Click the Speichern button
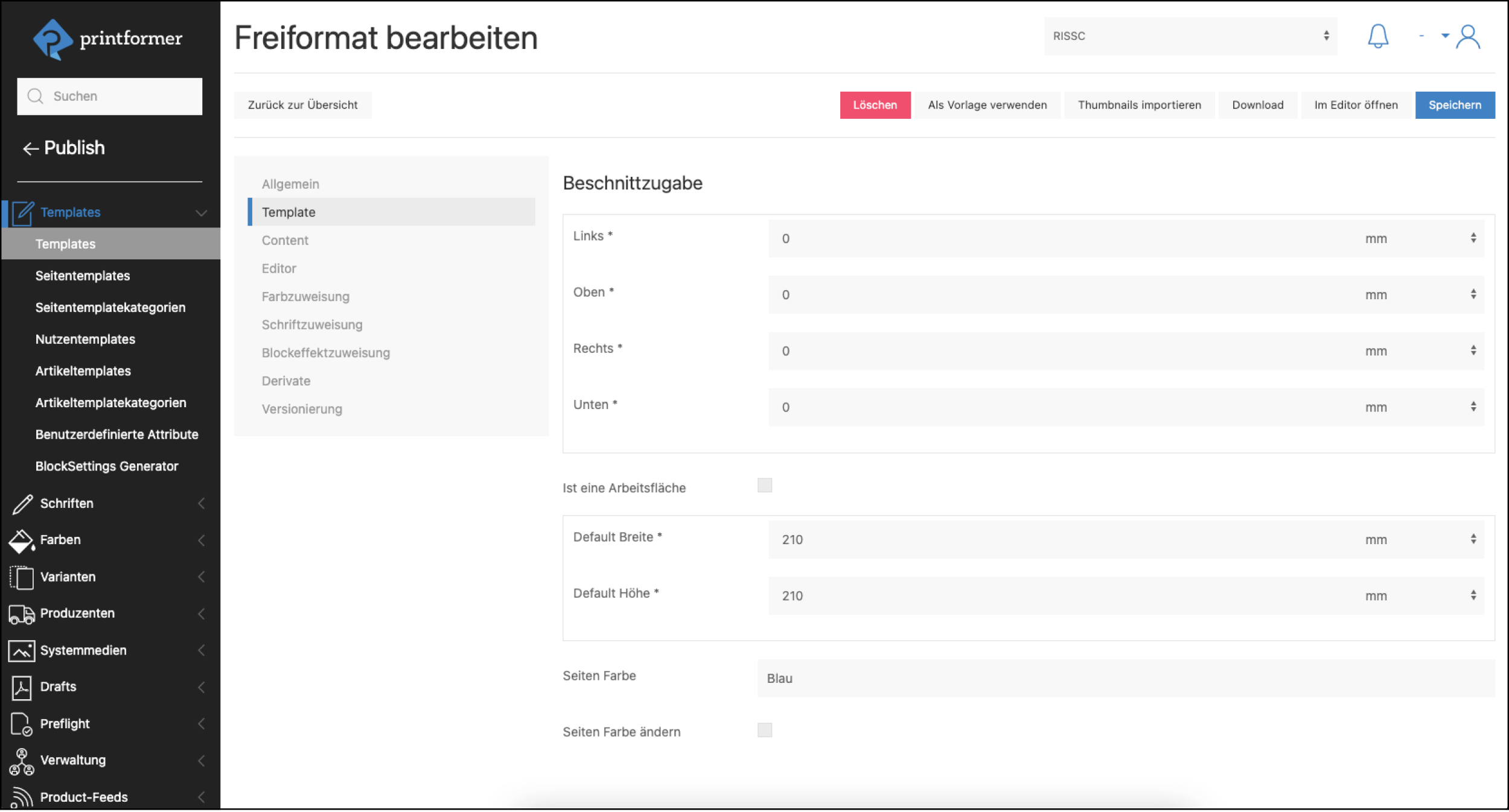 tap(1455, 104)
